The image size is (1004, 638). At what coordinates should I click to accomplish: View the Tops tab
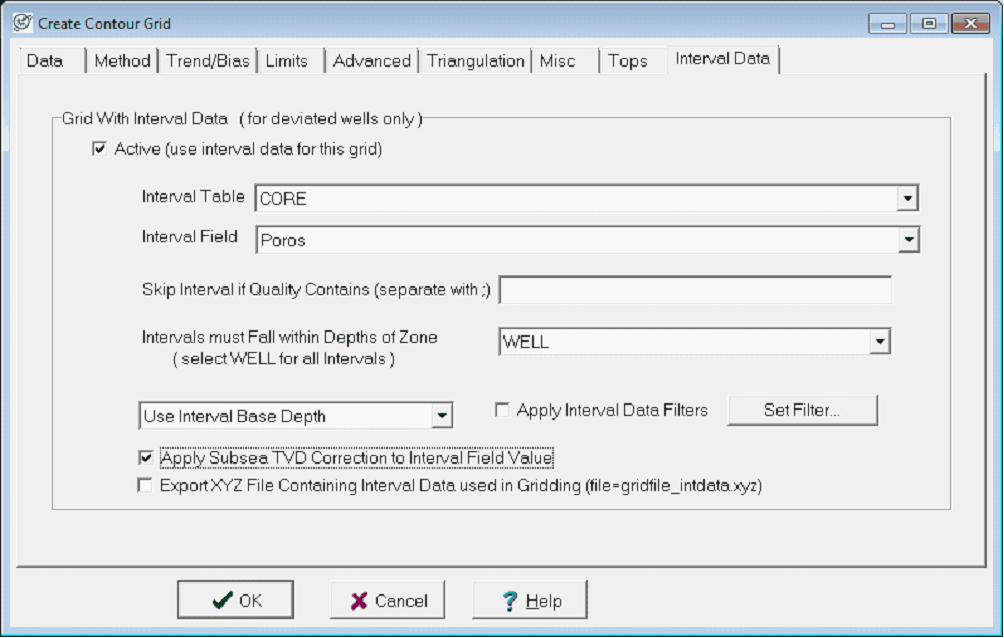tap(627, 61)
